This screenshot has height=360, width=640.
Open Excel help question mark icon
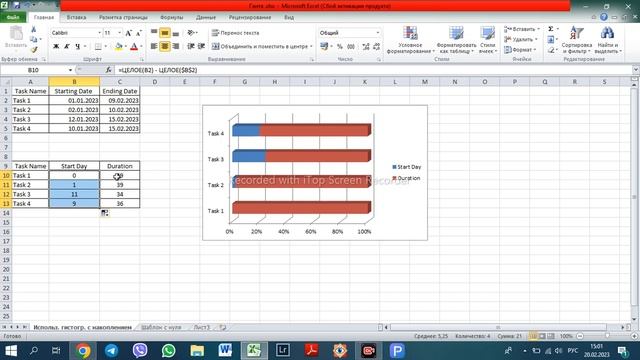click(x=604, y=17)
